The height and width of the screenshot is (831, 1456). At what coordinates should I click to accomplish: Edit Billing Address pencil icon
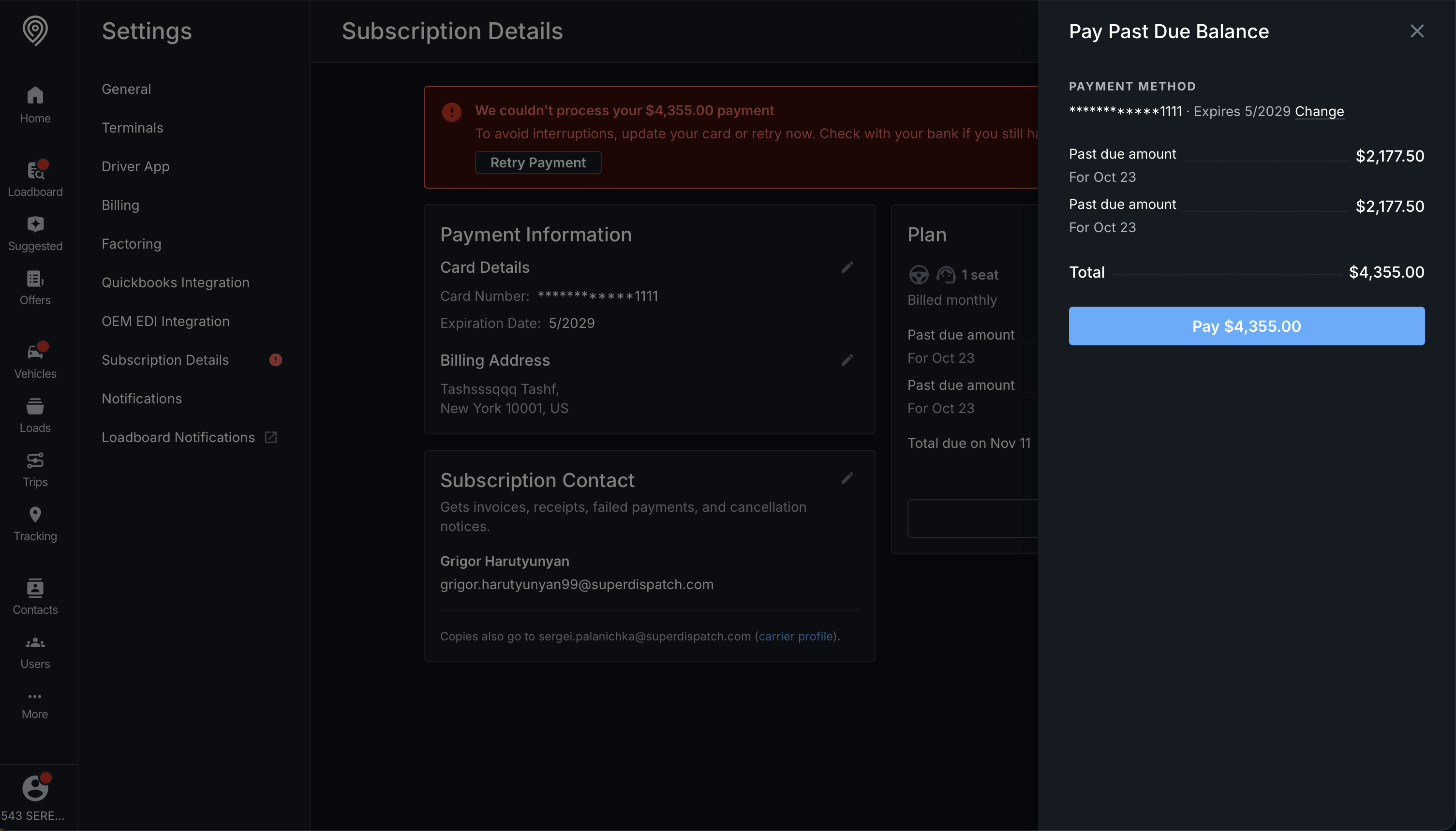(x=847, y=360)
